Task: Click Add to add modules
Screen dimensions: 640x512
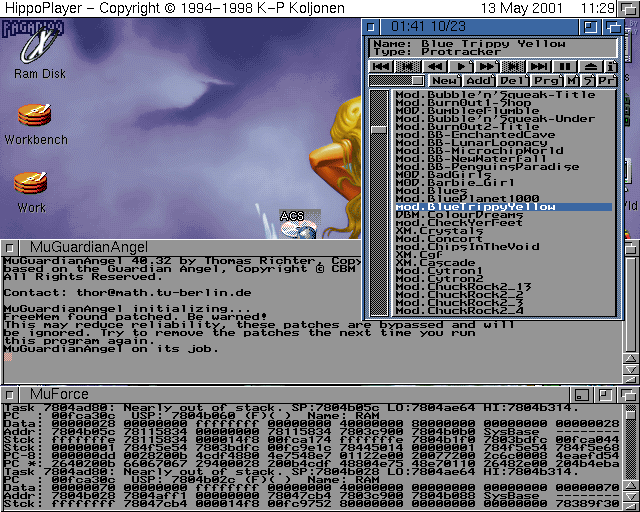Action: point(478,80)
